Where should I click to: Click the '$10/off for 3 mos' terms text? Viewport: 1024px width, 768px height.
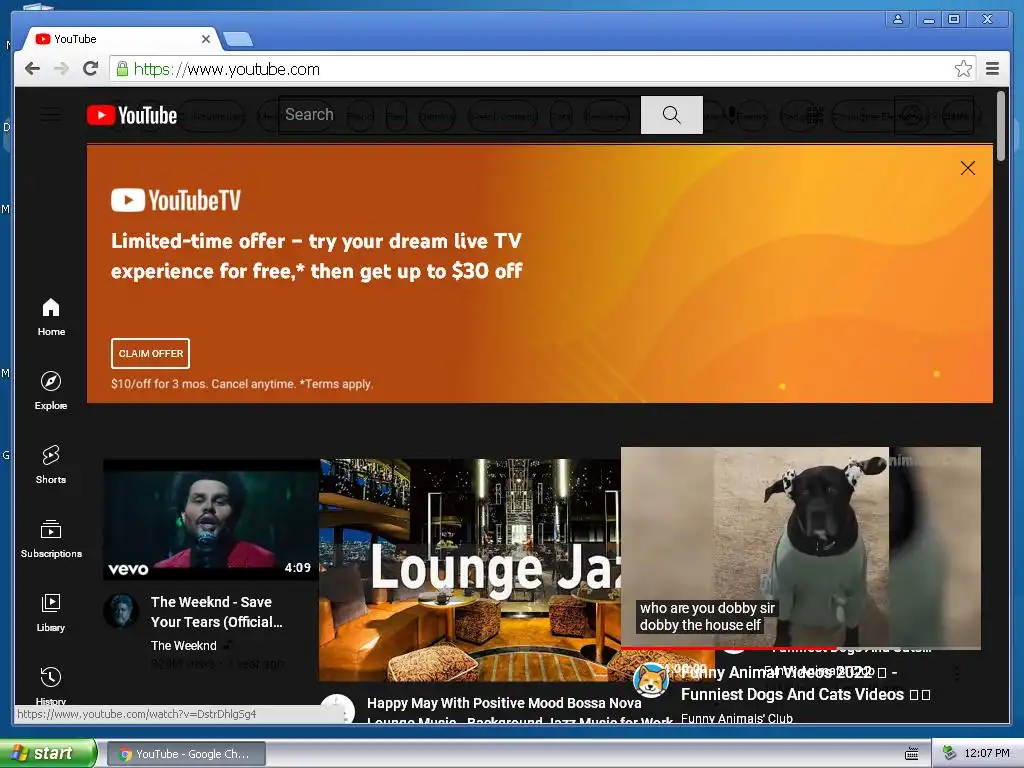tap(242, 384)
